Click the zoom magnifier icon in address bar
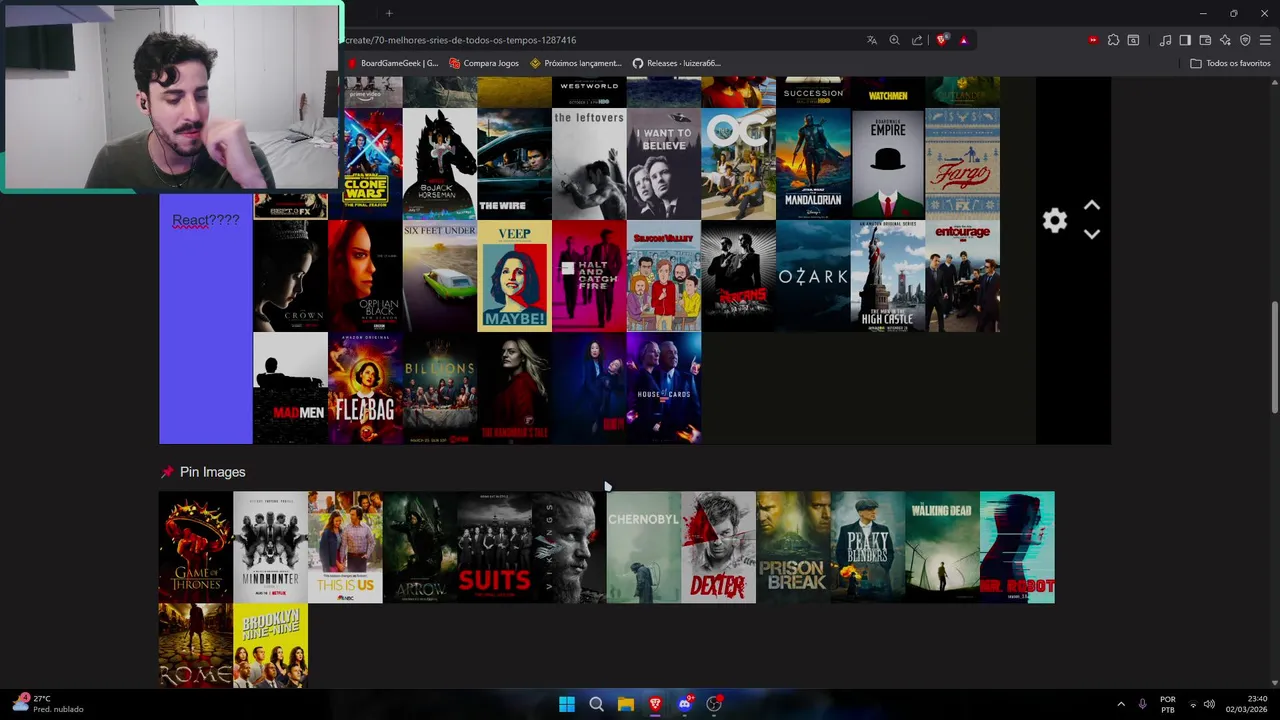The image size is (1280, 720). click(895, 40)
